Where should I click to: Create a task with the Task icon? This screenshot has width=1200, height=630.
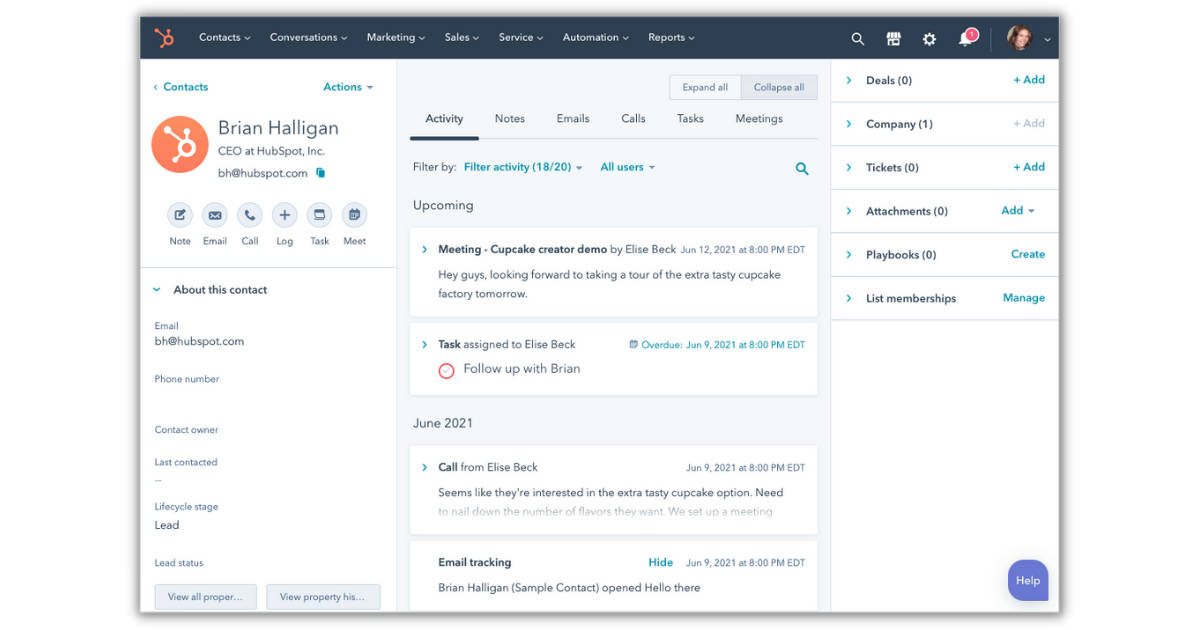pos(319,215)
